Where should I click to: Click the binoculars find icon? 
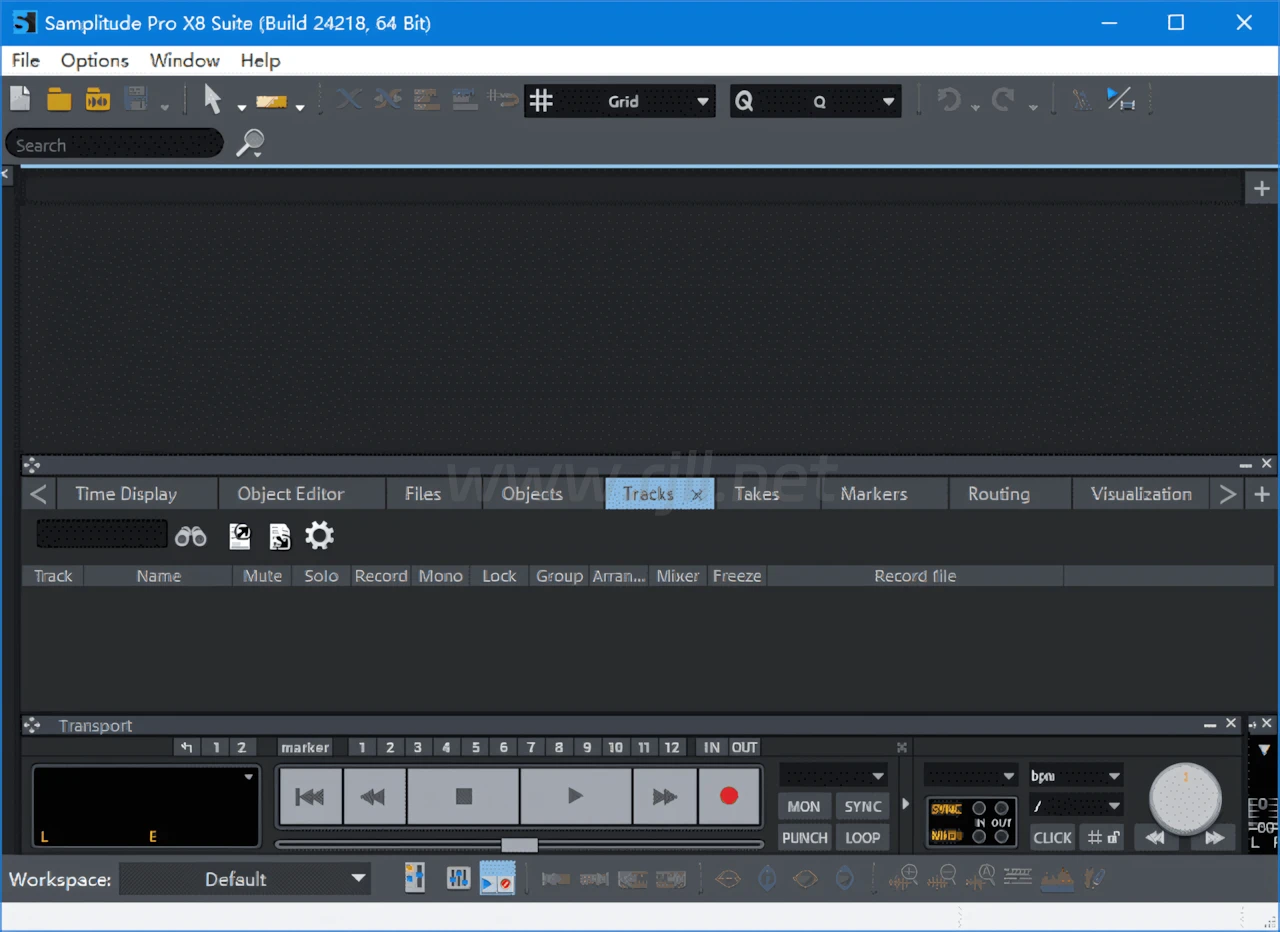190,537
